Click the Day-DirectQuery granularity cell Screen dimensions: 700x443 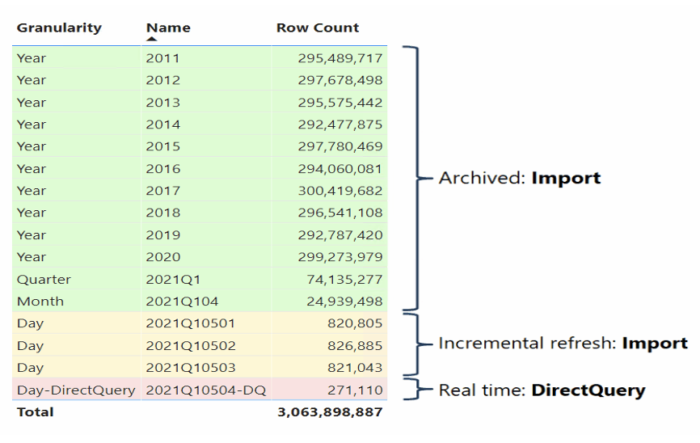click(x=75, y=389)
